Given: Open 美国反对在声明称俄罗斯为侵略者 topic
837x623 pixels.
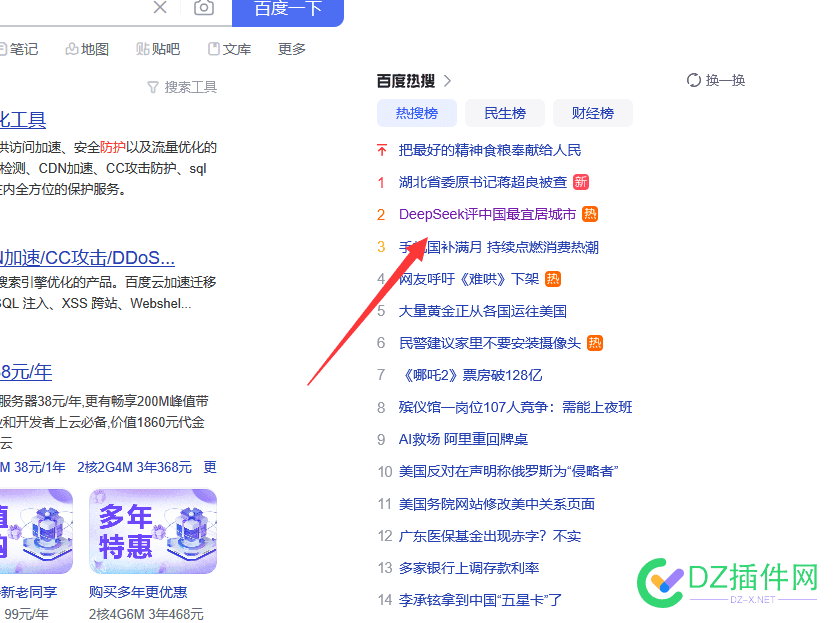Looking at the screenshot, I should click(x=509, y=471).
